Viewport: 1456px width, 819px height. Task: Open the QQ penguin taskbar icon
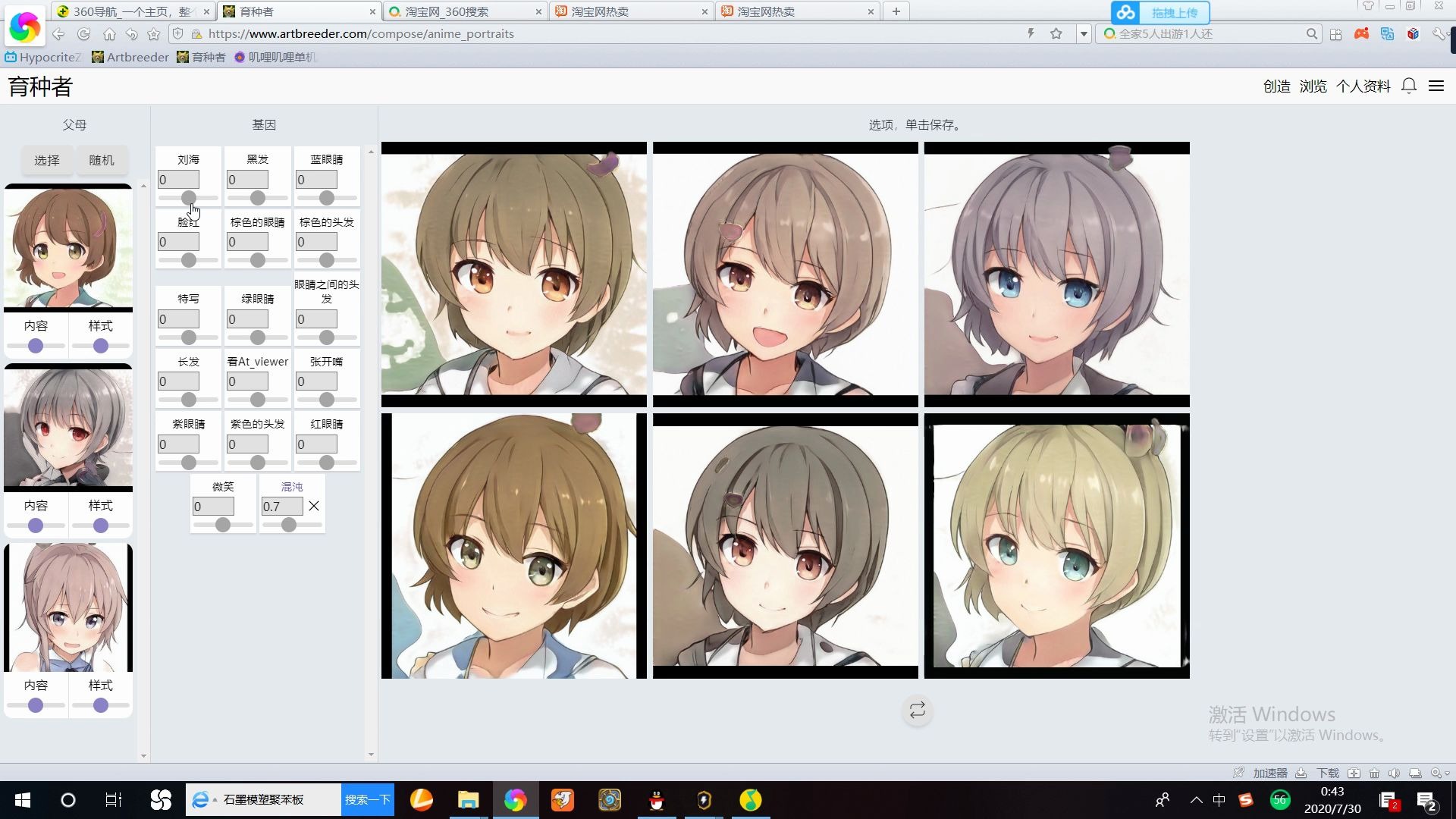657,800
